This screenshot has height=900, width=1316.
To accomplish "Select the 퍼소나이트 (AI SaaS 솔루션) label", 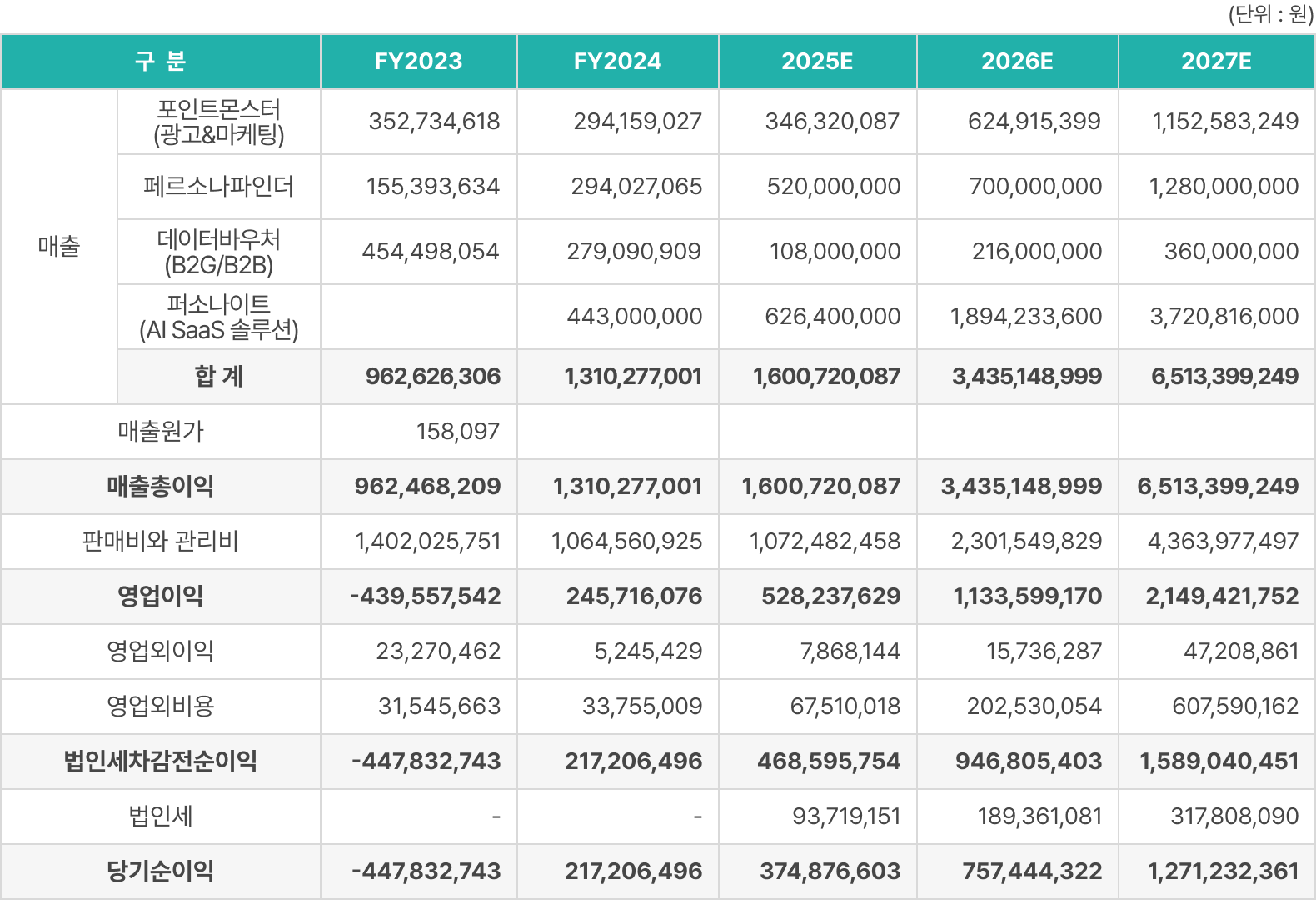I will click(x=219, y=317).
